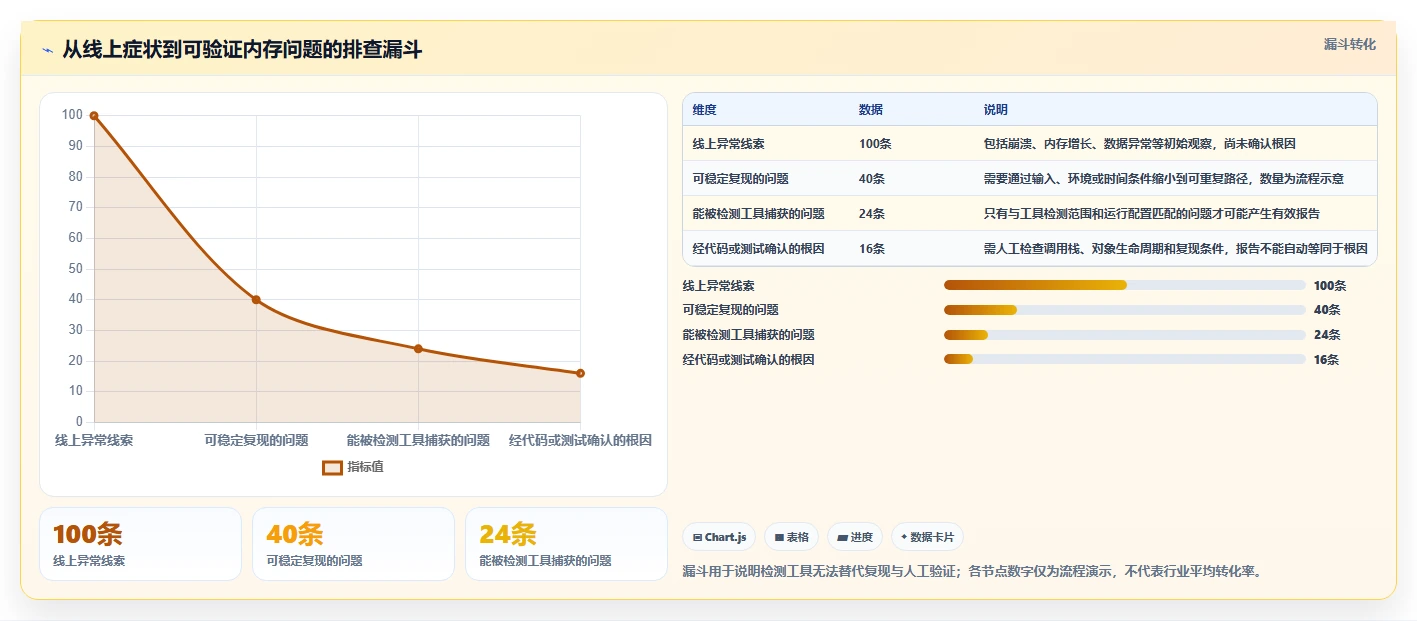Click the lightning icon before the title
The image size is (1417, 621).
coord(48,50)
